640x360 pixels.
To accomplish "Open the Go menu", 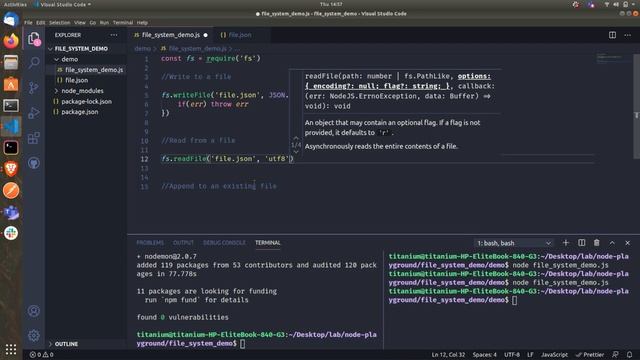I will coord(93,22).
